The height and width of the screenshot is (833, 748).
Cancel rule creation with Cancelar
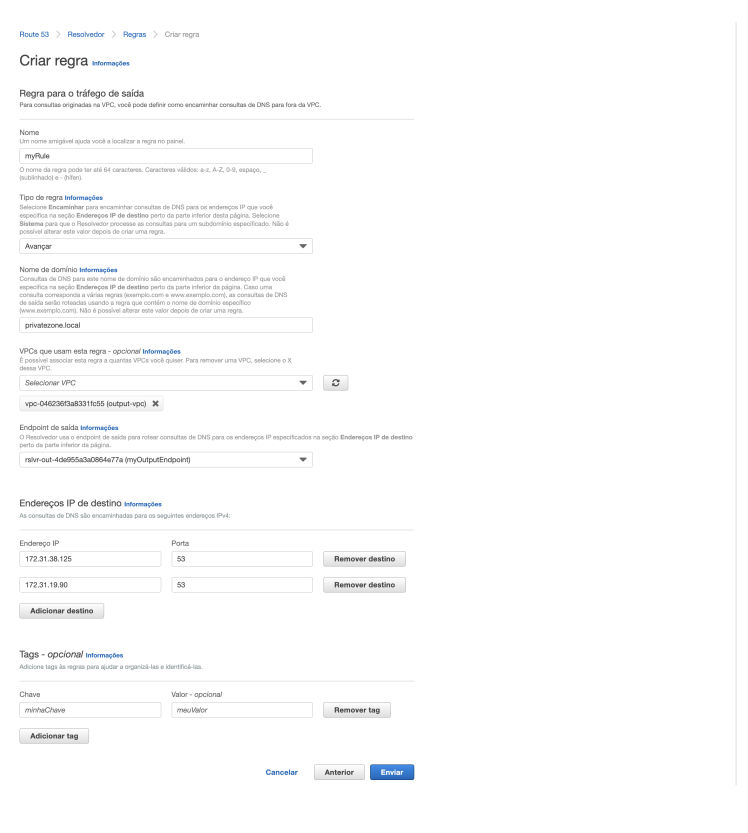[x=282, y=772]
